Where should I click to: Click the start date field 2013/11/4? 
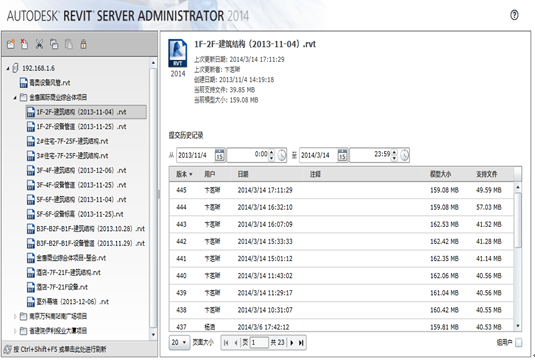point(196,155)
